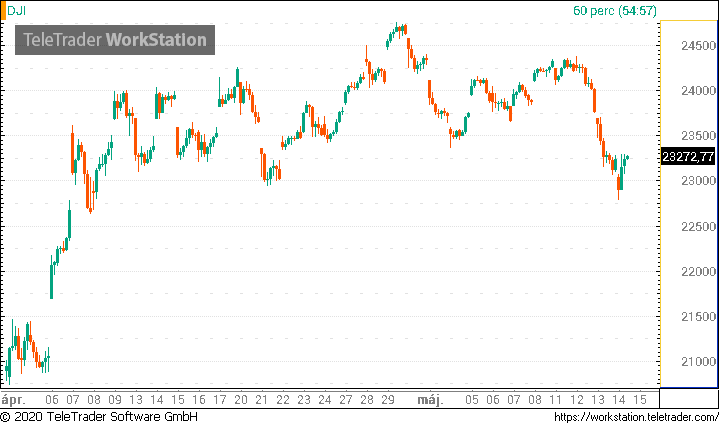Image resolution: width=719 pixels, height=426 pixels.
Task: Select the 11 date on time axis
Action: tap(555, 400)
